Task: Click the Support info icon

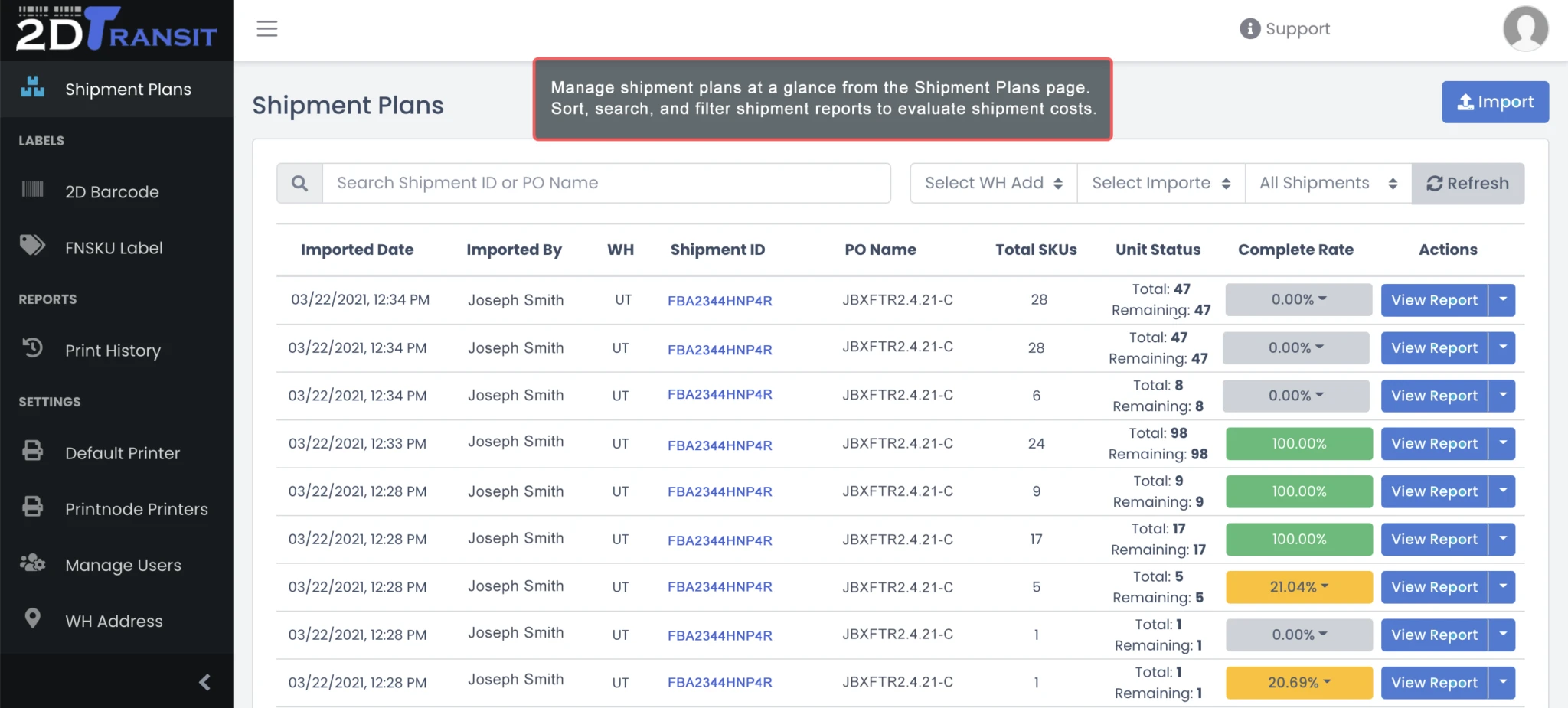Action: (1249, 29)
